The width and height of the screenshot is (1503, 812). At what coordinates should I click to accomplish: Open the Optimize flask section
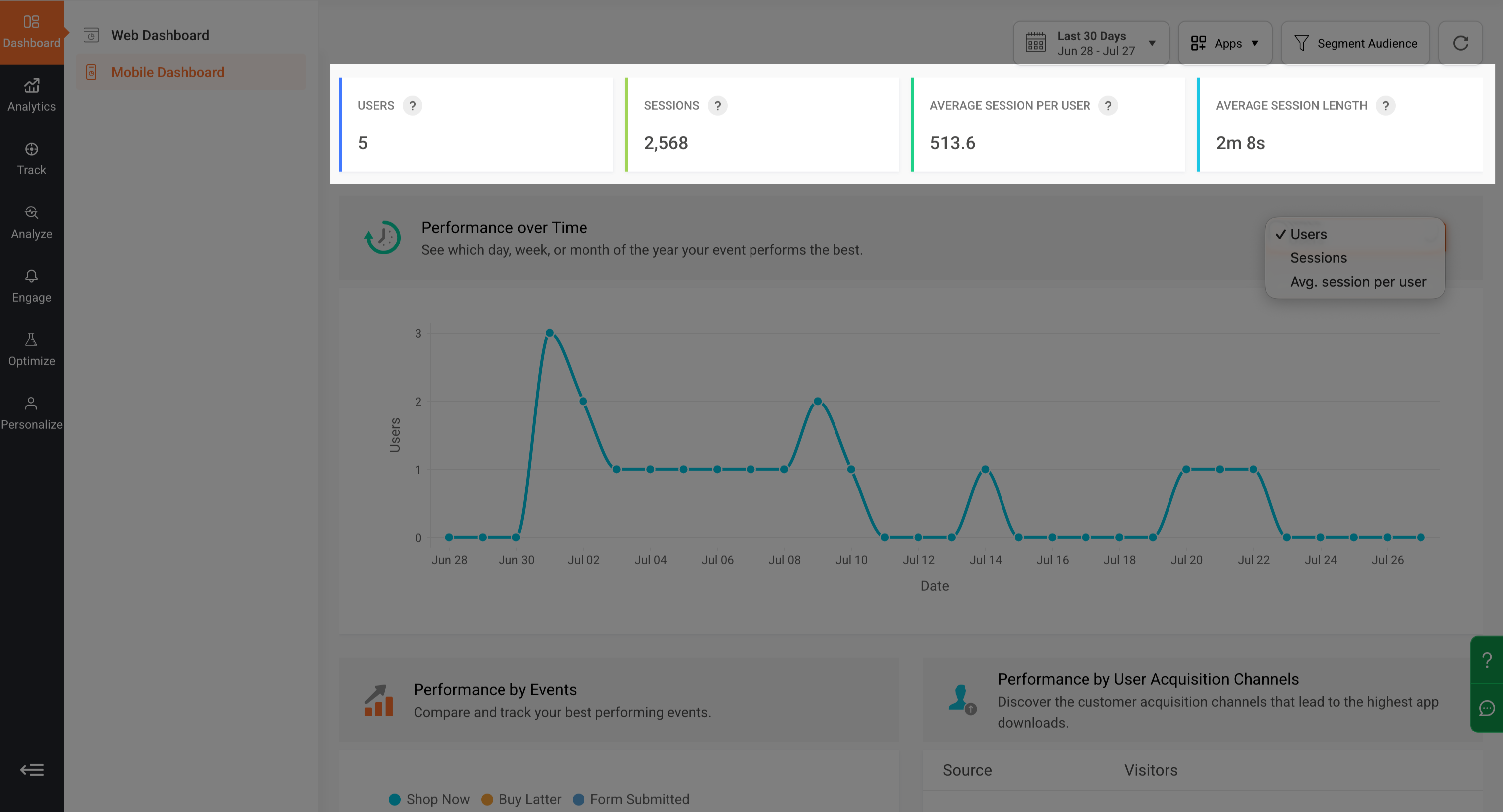click(31, 350)
